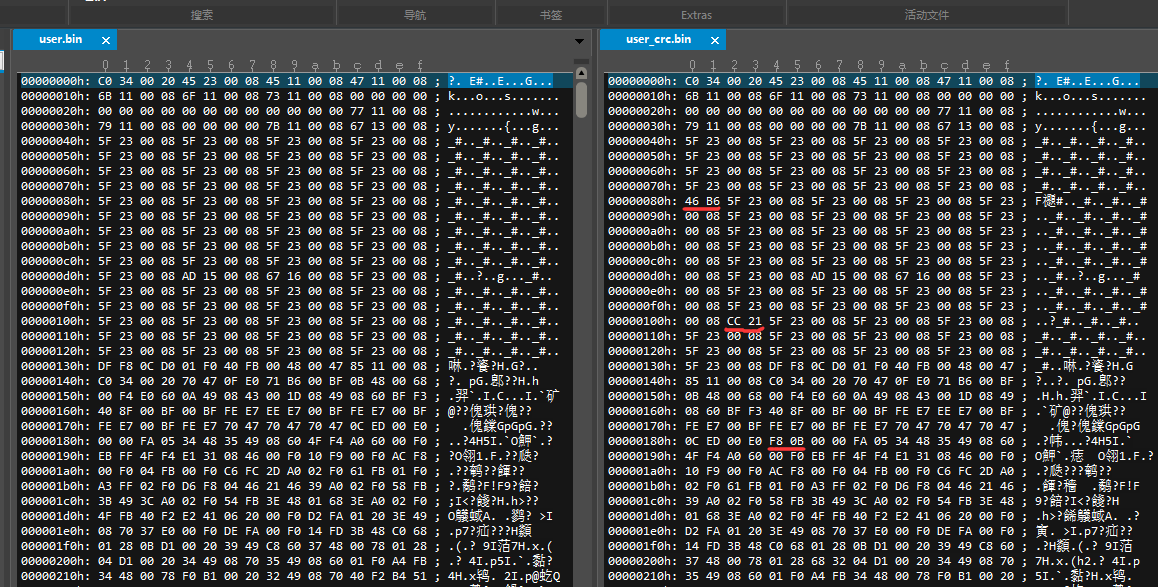Select address 00000140h in user.bin pane
The height and width of the screenshot is (587, 1158).
pos(56,381)
